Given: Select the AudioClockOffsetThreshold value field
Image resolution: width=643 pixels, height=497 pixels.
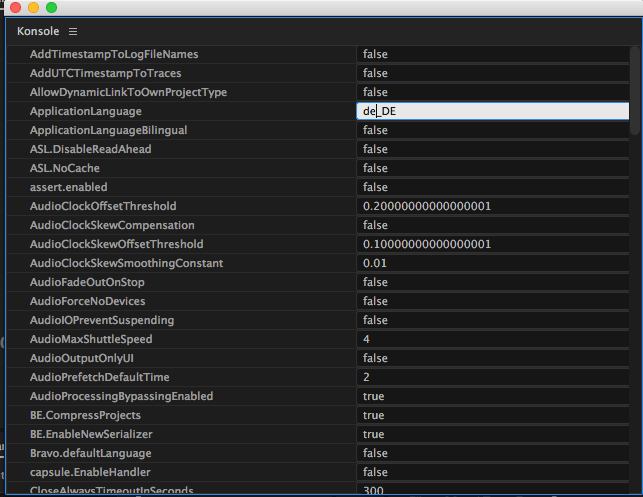Looking at the screenshot, I should click(490, 207).
